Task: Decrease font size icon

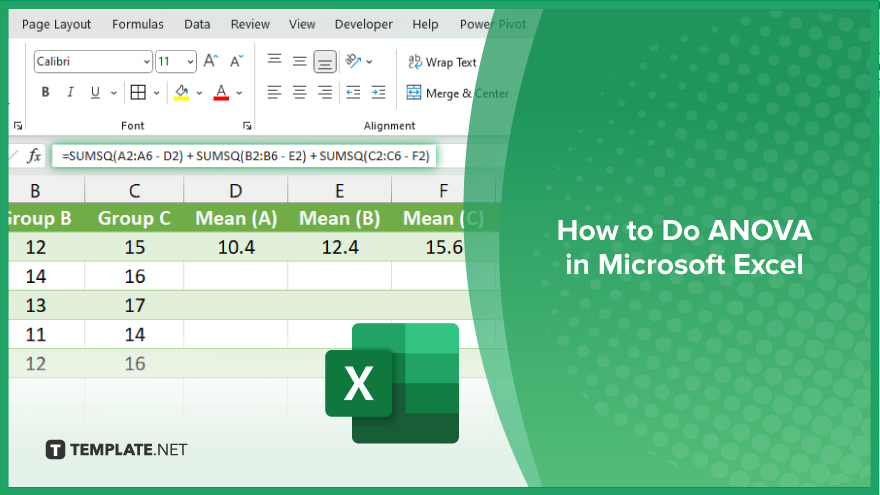Action: 237,61
